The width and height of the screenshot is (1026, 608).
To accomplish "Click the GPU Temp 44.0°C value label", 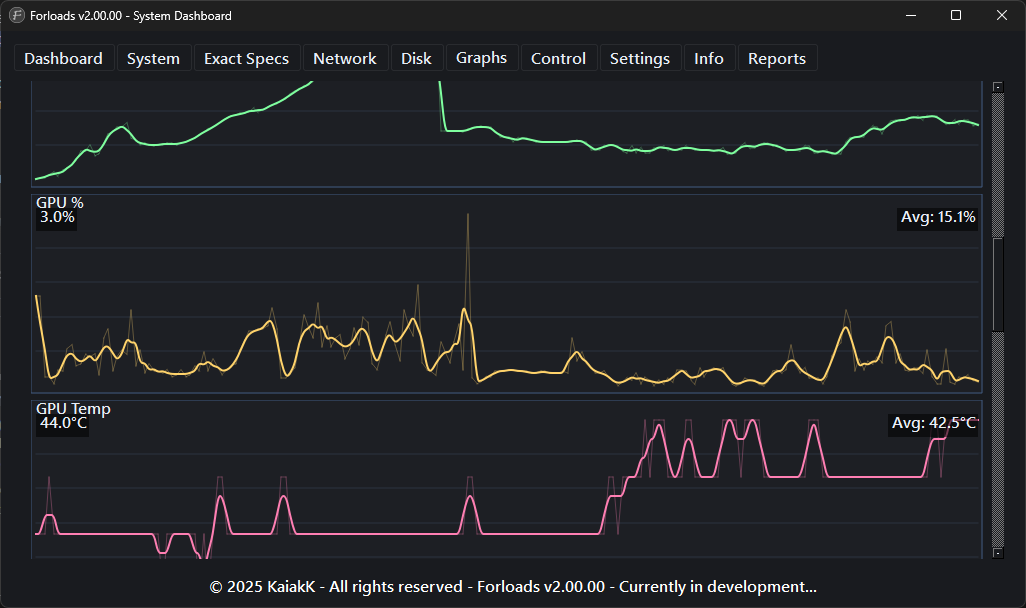I will coord(63,424).
